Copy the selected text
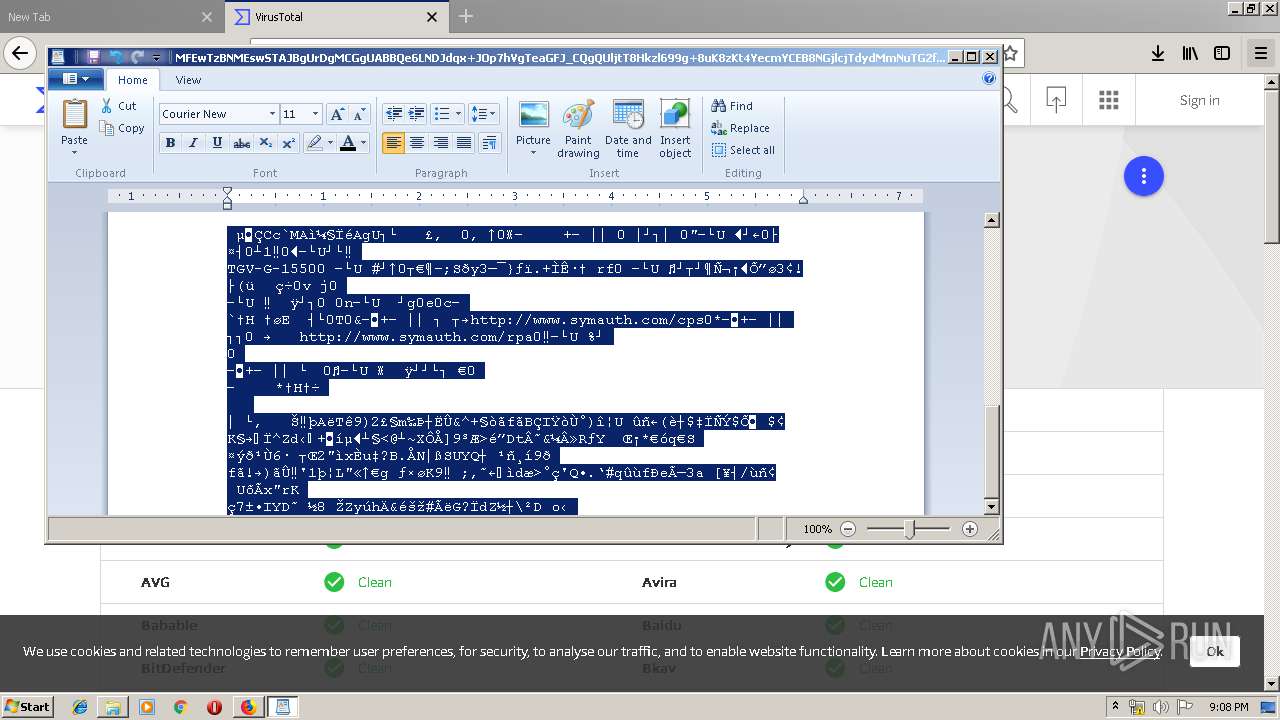This screenshot has height=720, width=1280. tap(122, 128)
